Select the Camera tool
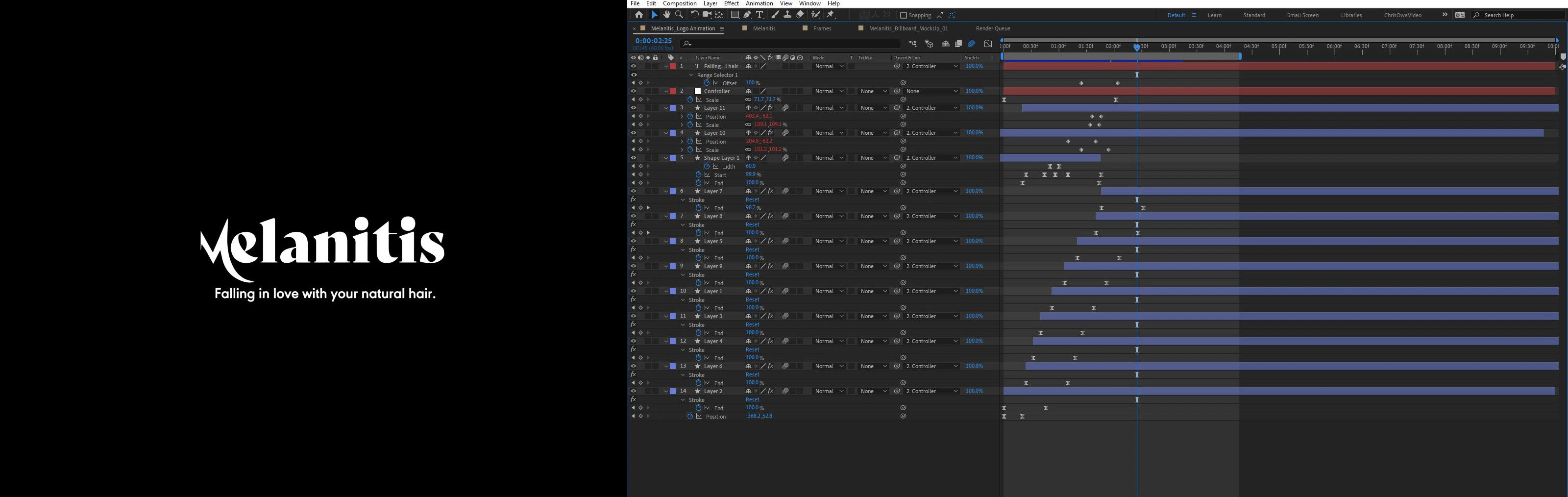Viewport: 1568px width, 497px height. pyautogui.click(x=707, y=15)
